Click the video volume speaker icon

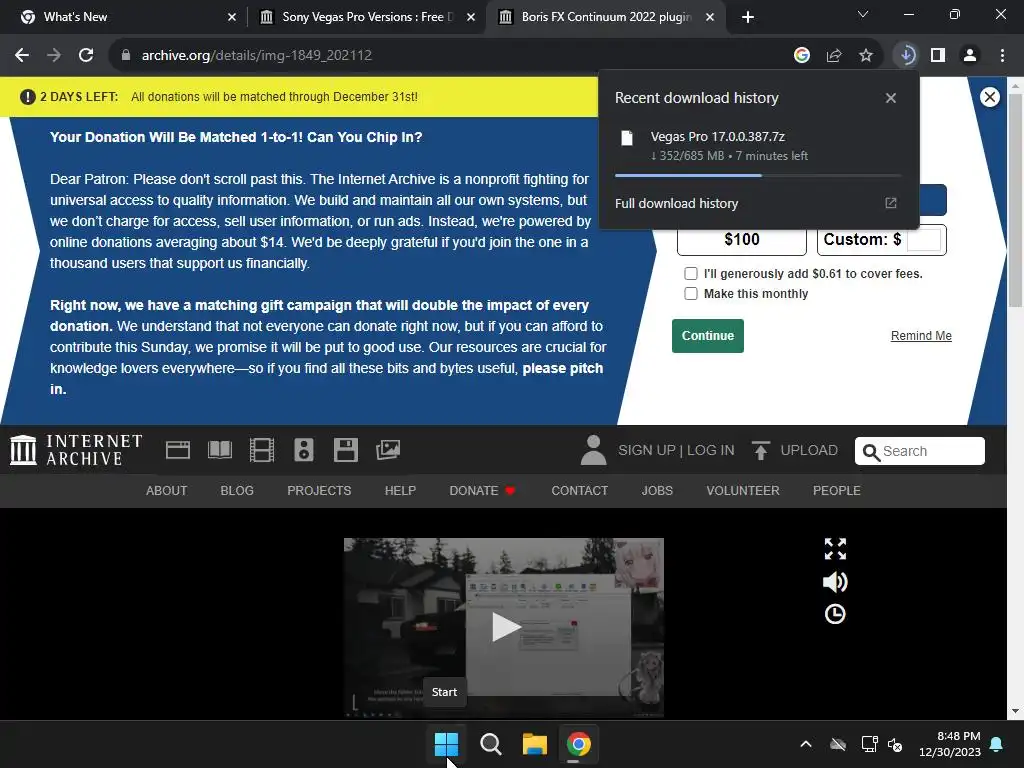pyautogui.click(x=835, y=582)
